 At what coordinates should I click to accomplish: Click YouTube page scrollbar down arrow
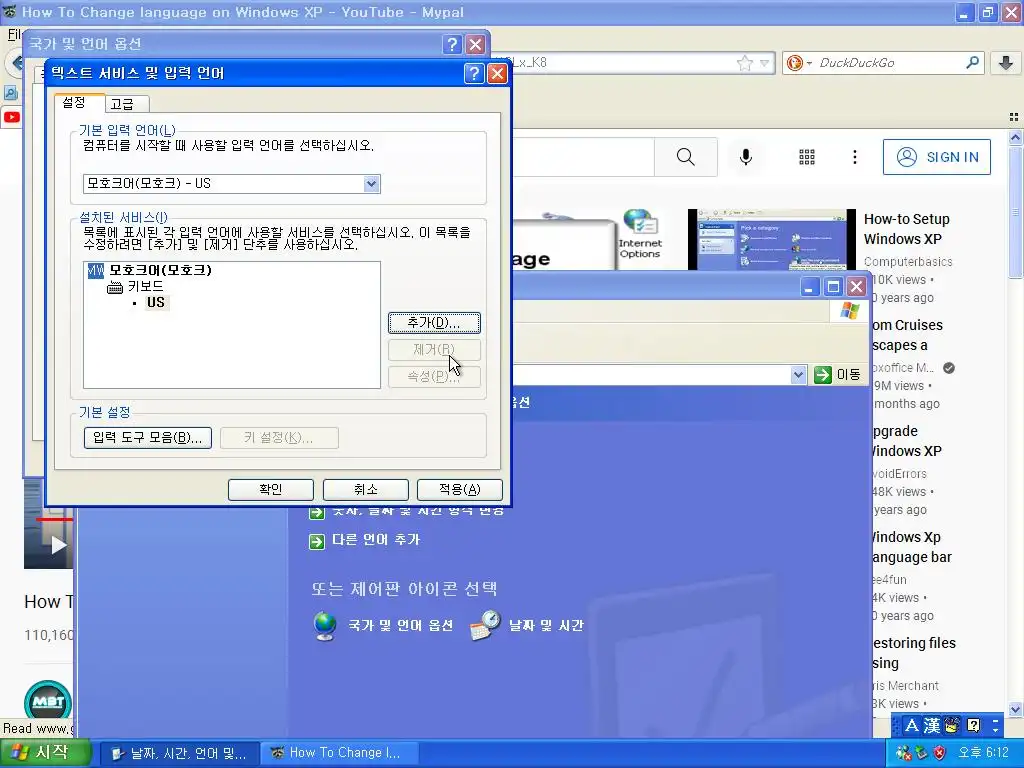tap(1016, 709)
